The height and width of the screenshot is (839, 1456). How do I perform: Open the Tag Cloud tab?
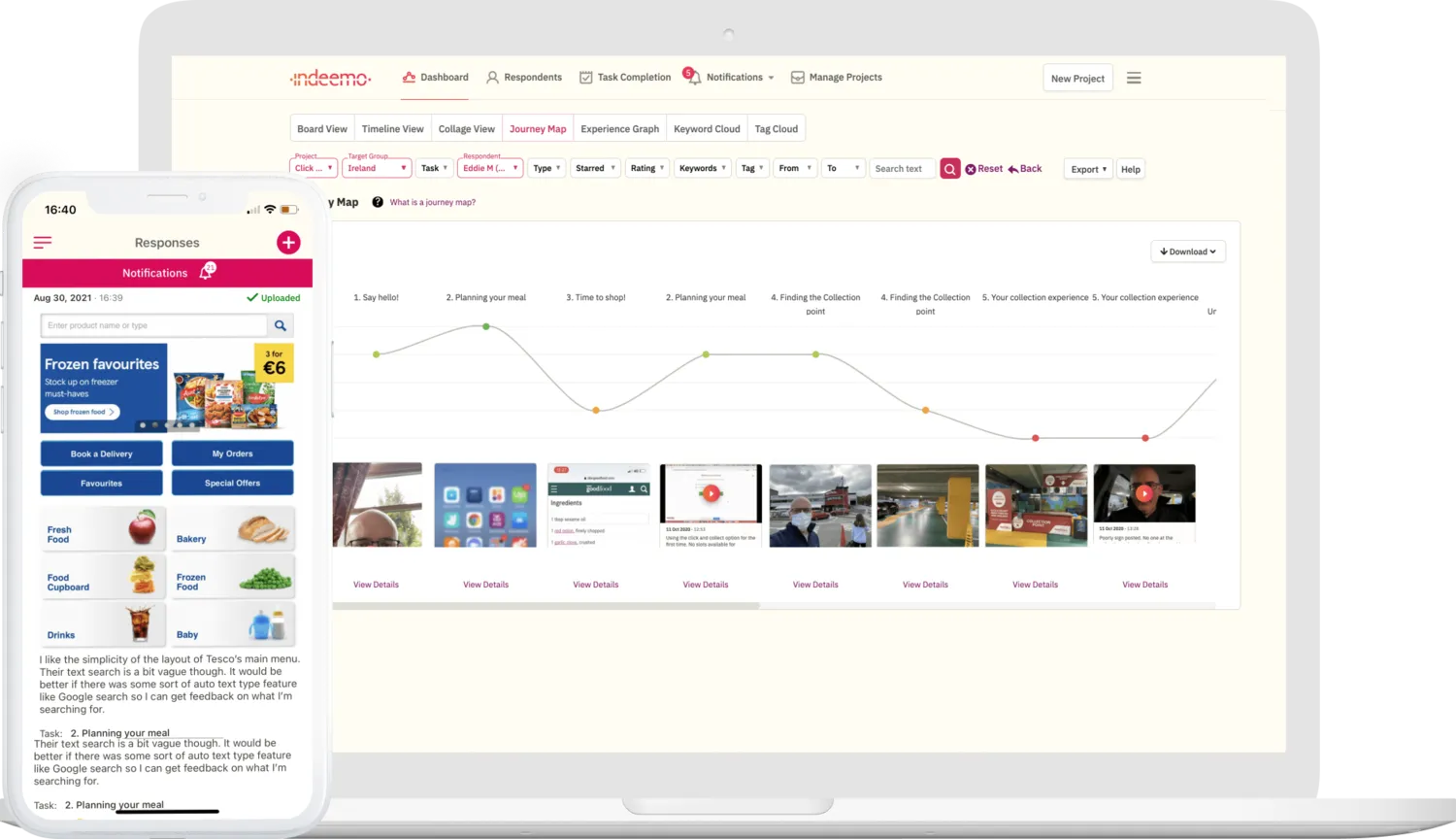click(777, 129)
